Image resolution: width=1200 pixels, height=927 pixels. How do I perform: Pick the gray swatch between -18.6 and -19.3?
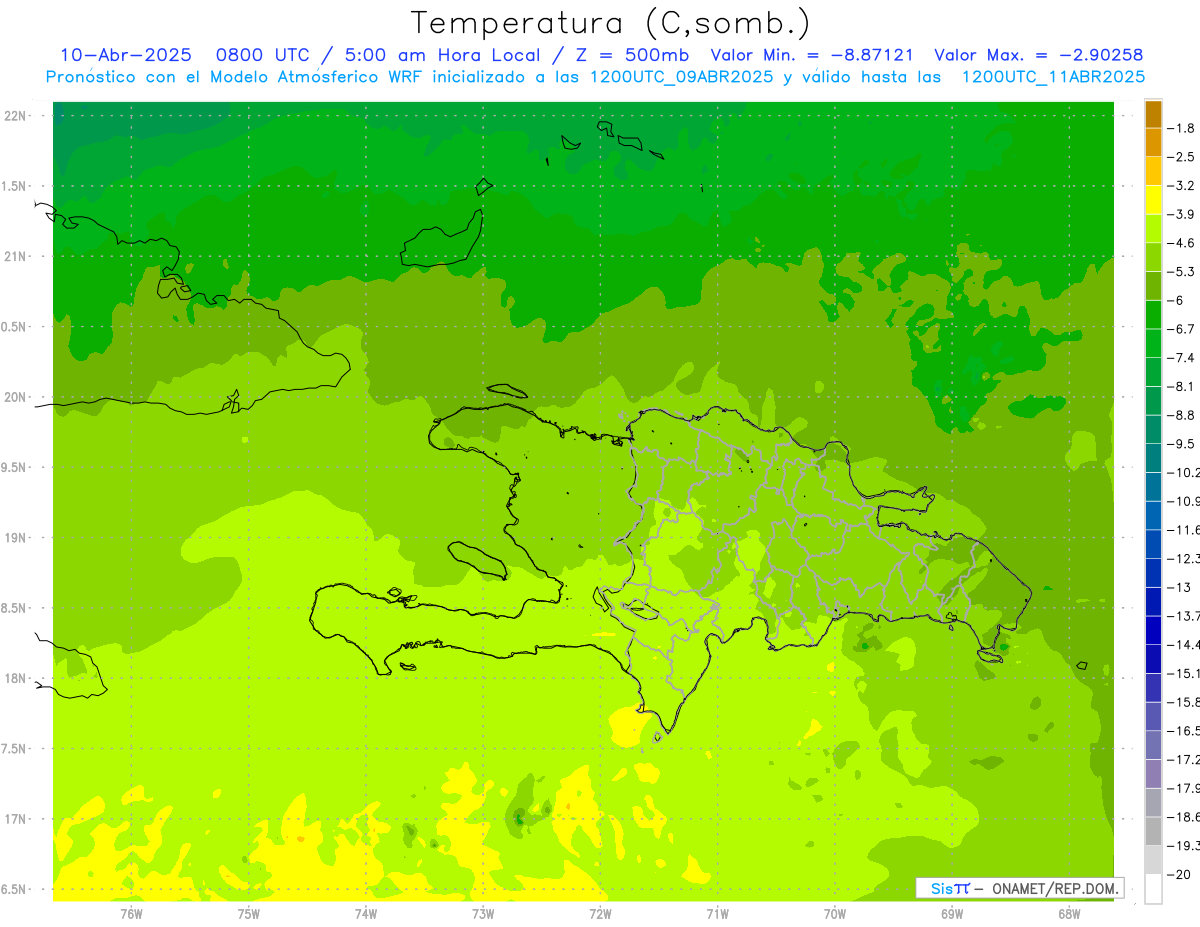1153,832
